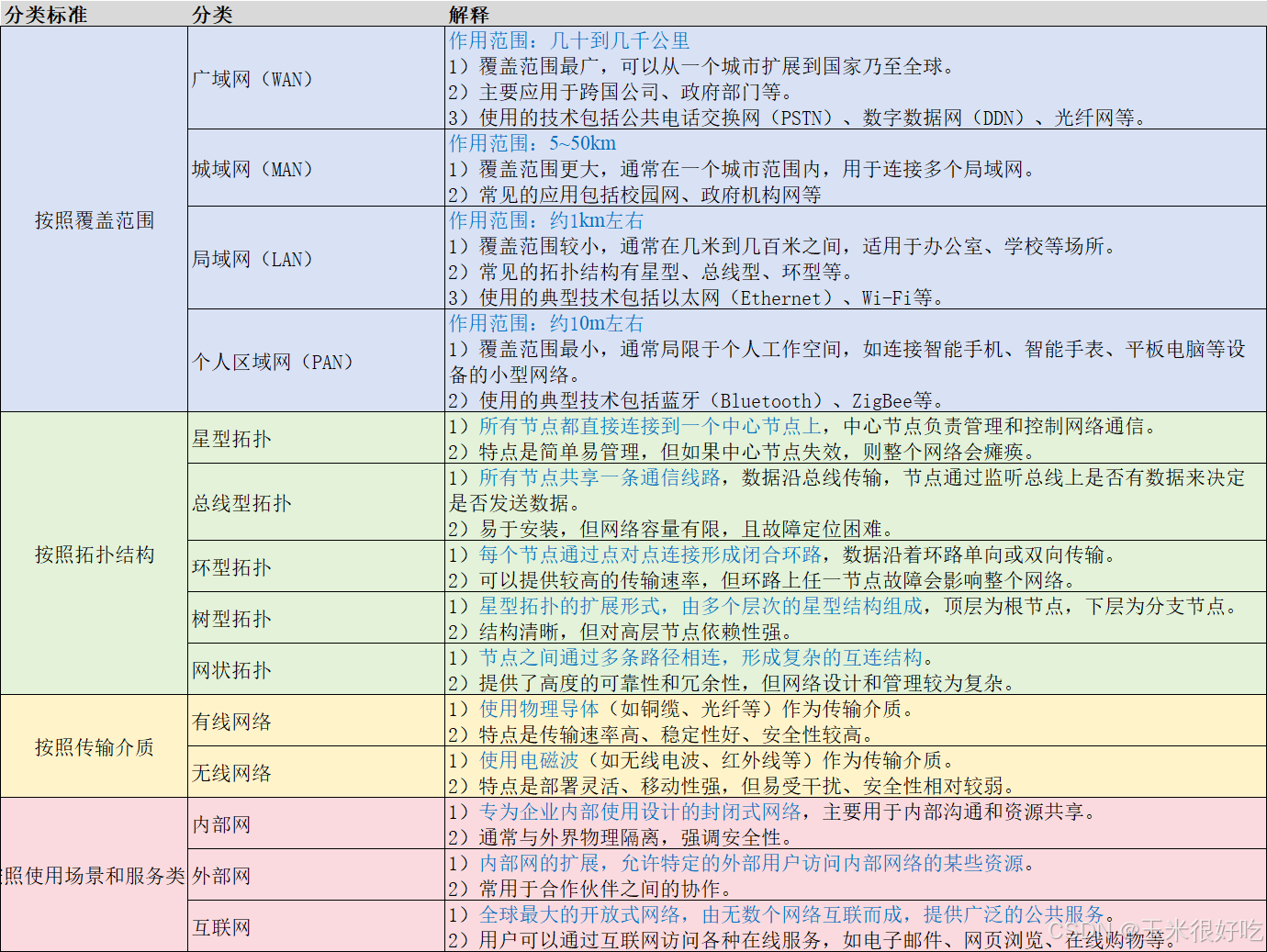The image size is (1267, 952).
Task: Click the text '全球最大的开放式网络'
Action: 579,914
